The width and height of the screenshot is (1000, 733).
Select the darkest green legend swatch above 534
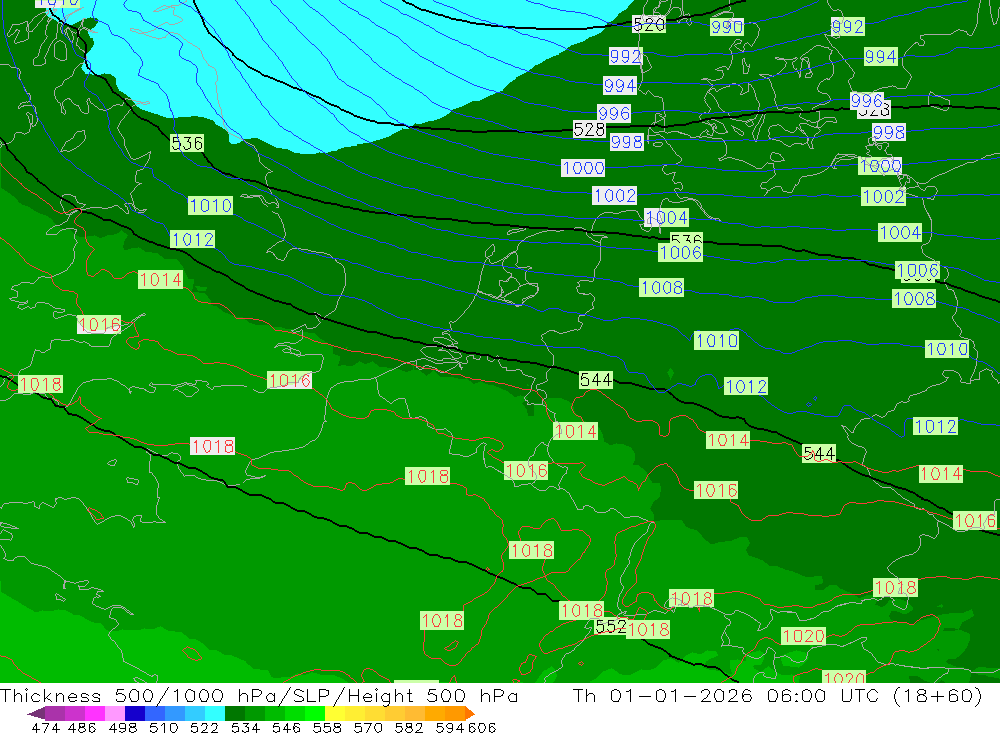click(x=235, y=713)
